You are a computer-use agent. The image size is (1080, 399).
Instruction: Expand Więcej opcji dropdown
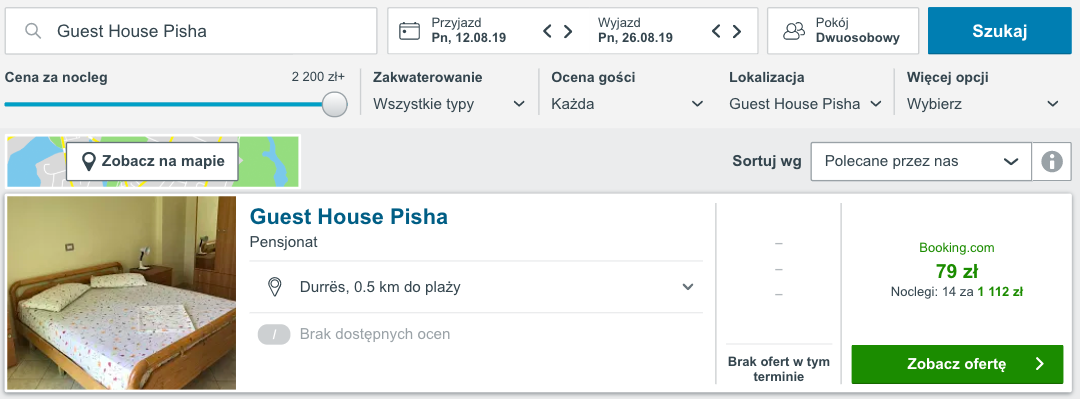click(x=983, y=105)
